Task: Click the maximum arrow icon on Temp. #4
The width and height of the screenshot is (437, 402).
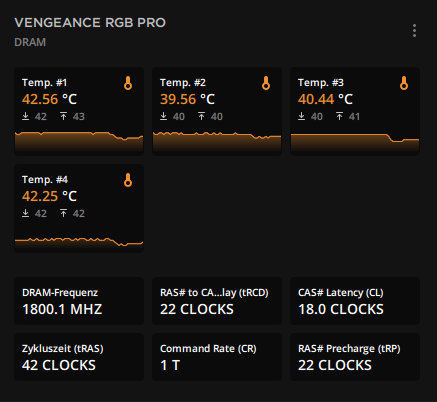Action: click(x=63, y=213)
